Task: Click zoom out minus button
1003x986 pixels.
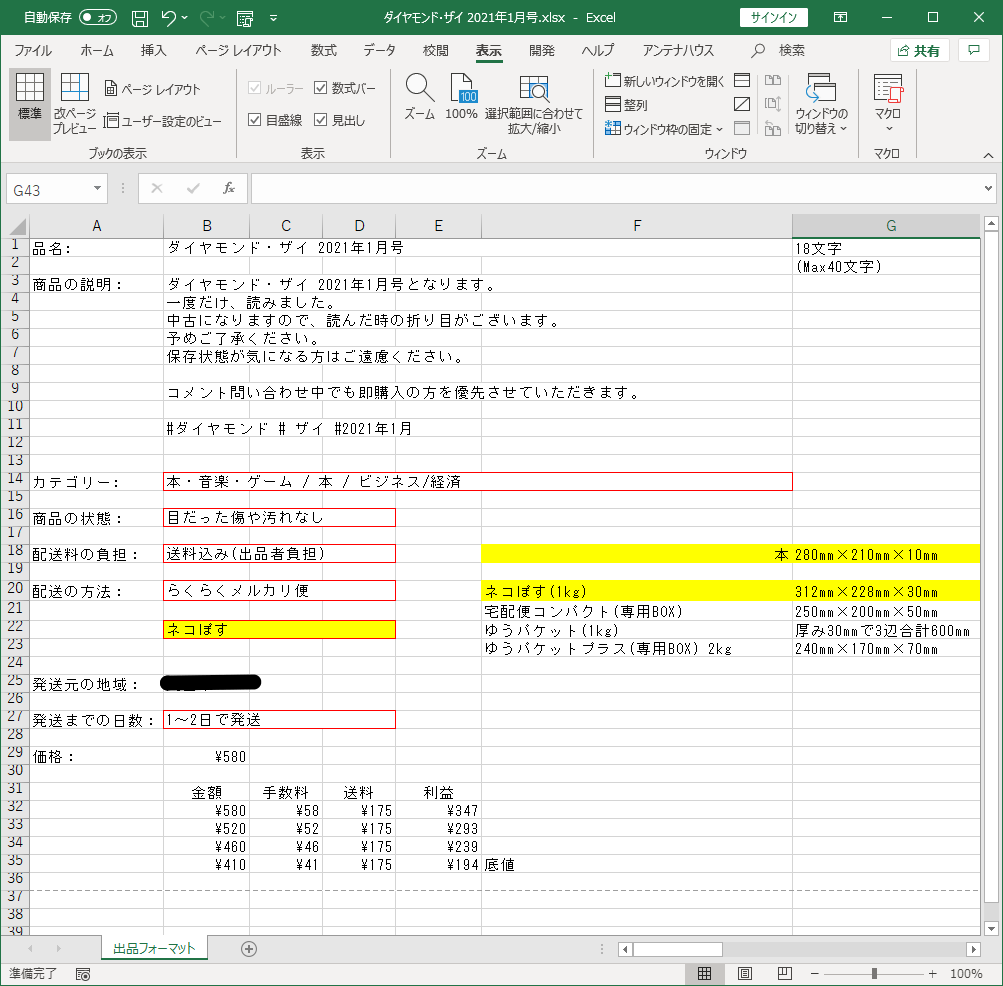Action: 814,974
